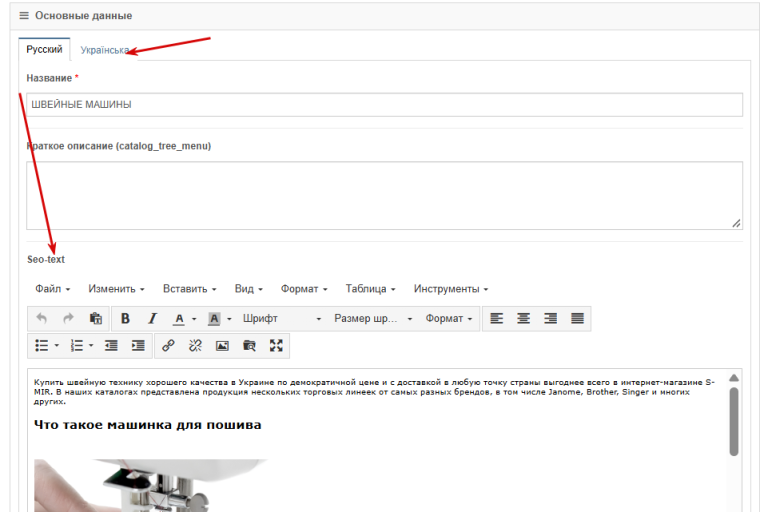Increase indent of the paragraph

click(x=138, y=346)
